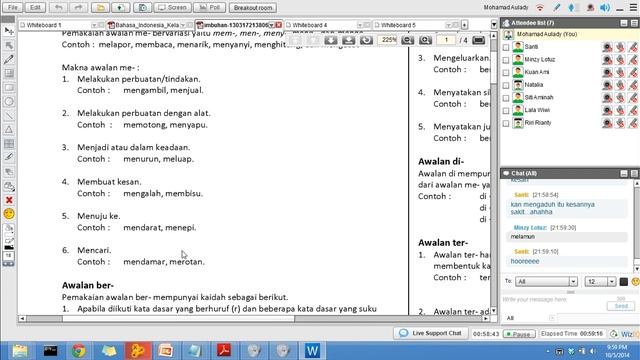Choose the rectangle shape tool

[x=9, y=88]
